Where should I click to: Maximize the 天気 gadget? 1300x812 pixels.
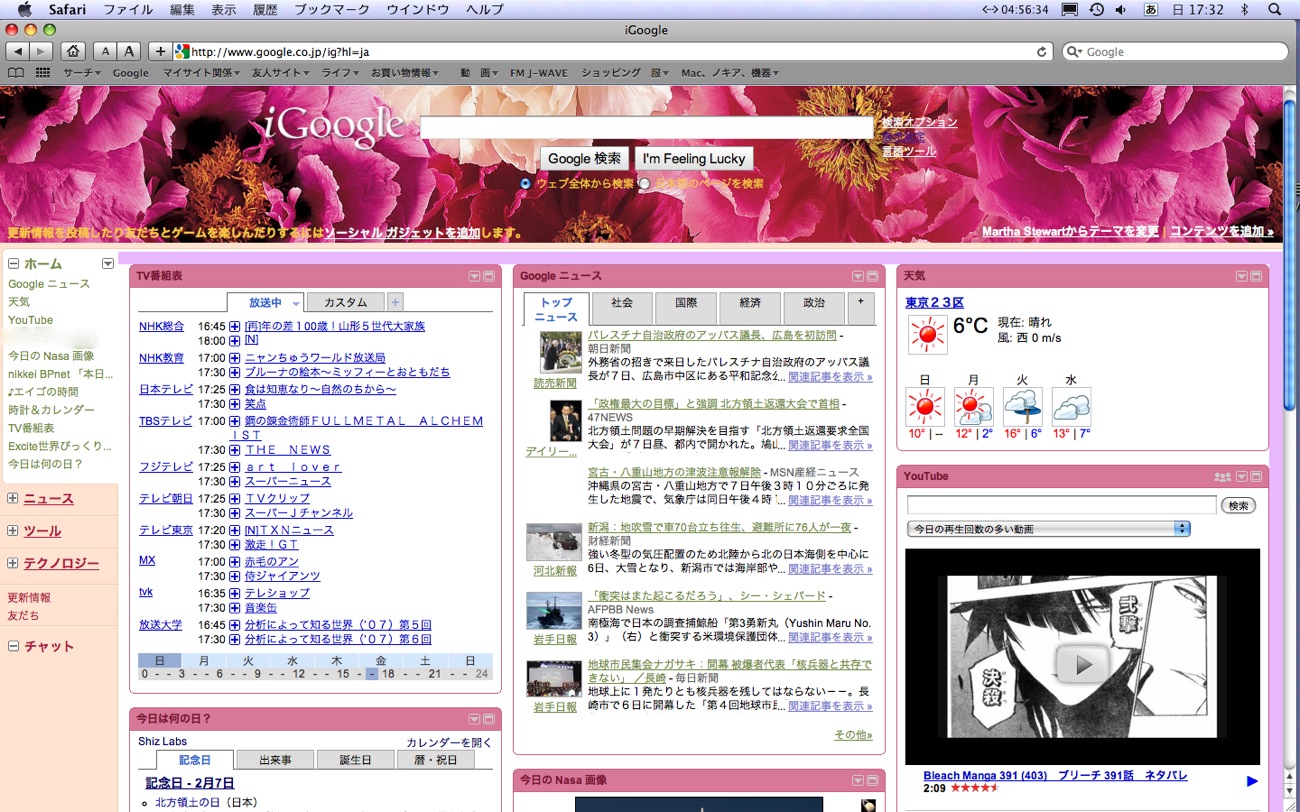click(1256, 276)
